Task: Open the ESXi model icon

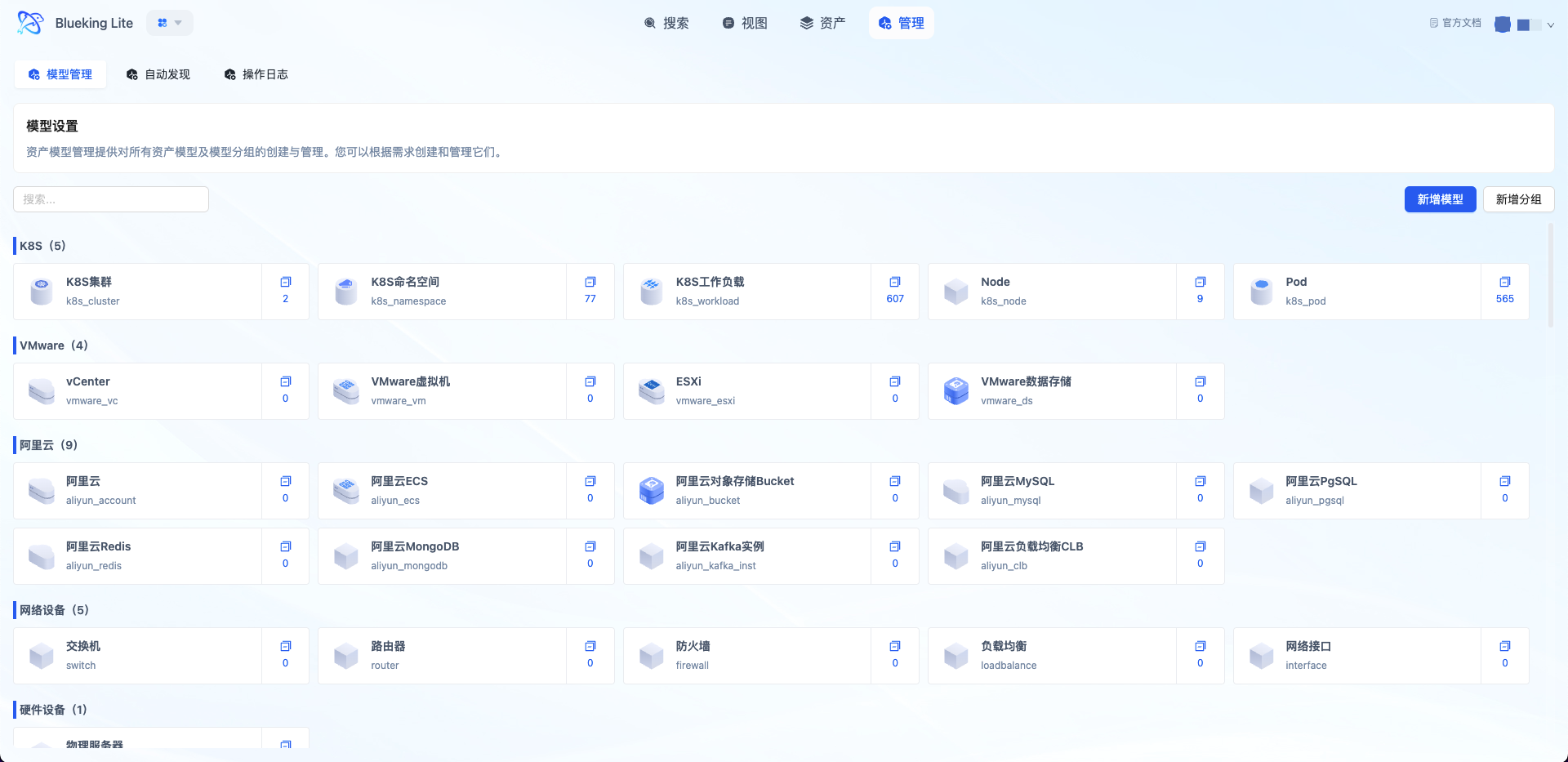Action: click(x=652, y=391)
